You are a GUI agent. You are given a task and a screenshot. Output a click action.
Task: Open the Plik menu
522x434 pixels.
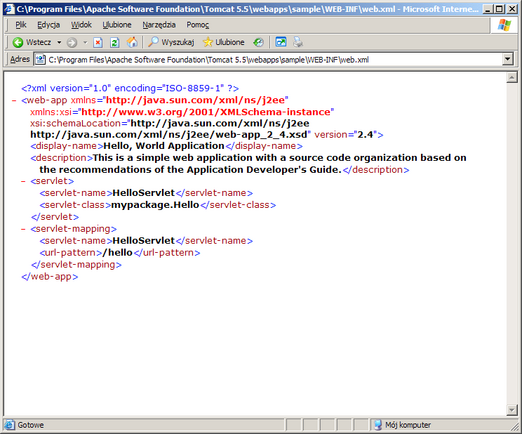click(21, 25)
